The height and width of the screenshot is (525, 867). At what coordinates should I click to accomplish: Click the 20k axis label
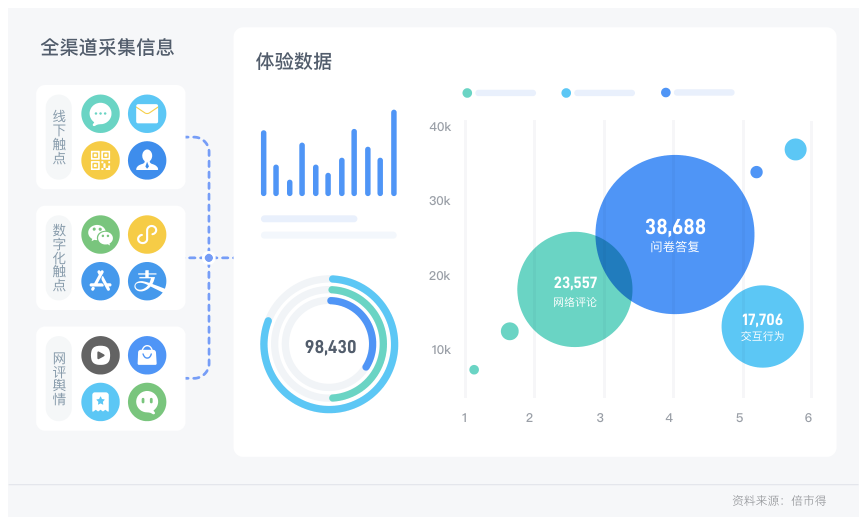click(440, 276)
